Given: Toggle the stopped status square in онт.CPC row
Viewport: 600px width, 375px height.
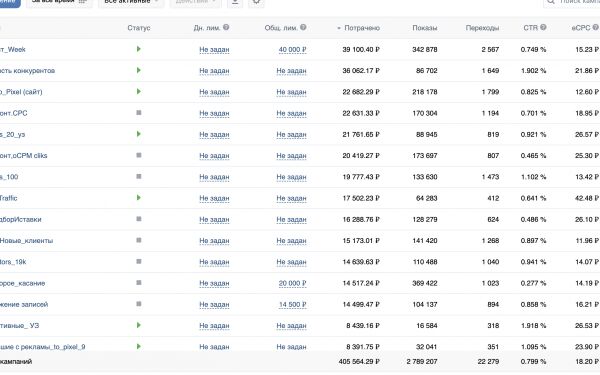Looking at the screenshot, I should click(139, 113).
